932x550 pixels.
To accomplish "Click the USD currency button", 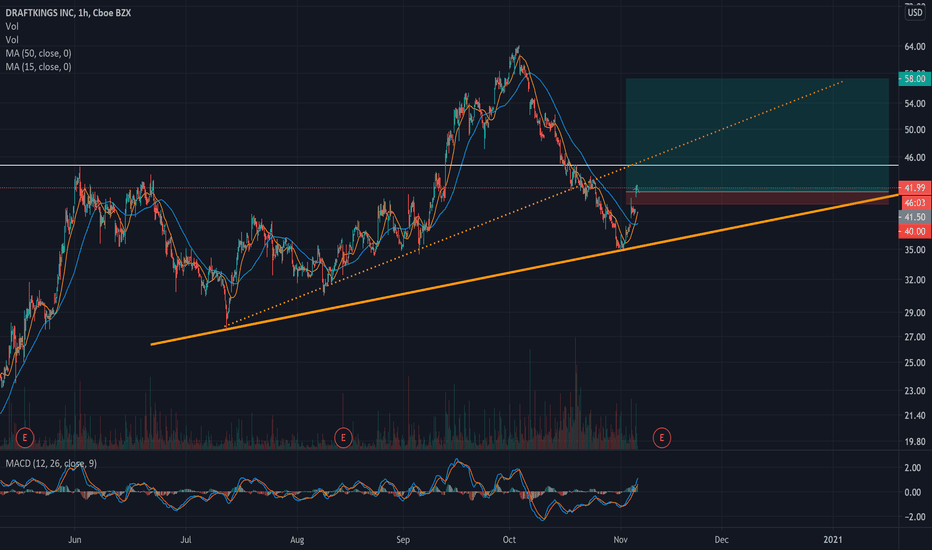I will pyautogui.click(x=915, y=12).
